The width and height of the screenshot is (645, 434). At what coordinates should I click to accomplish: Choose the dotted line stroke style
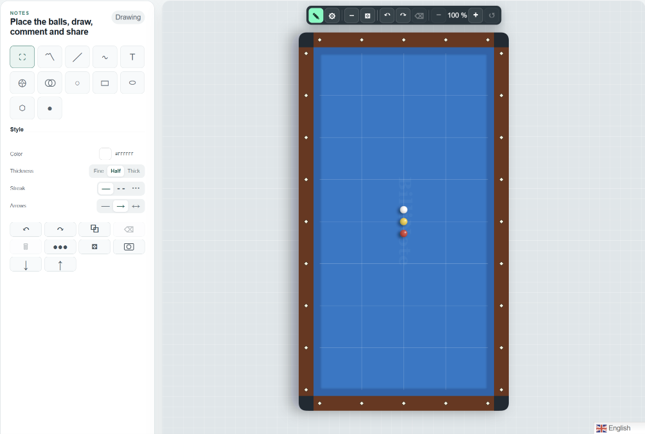pos(136,189)
